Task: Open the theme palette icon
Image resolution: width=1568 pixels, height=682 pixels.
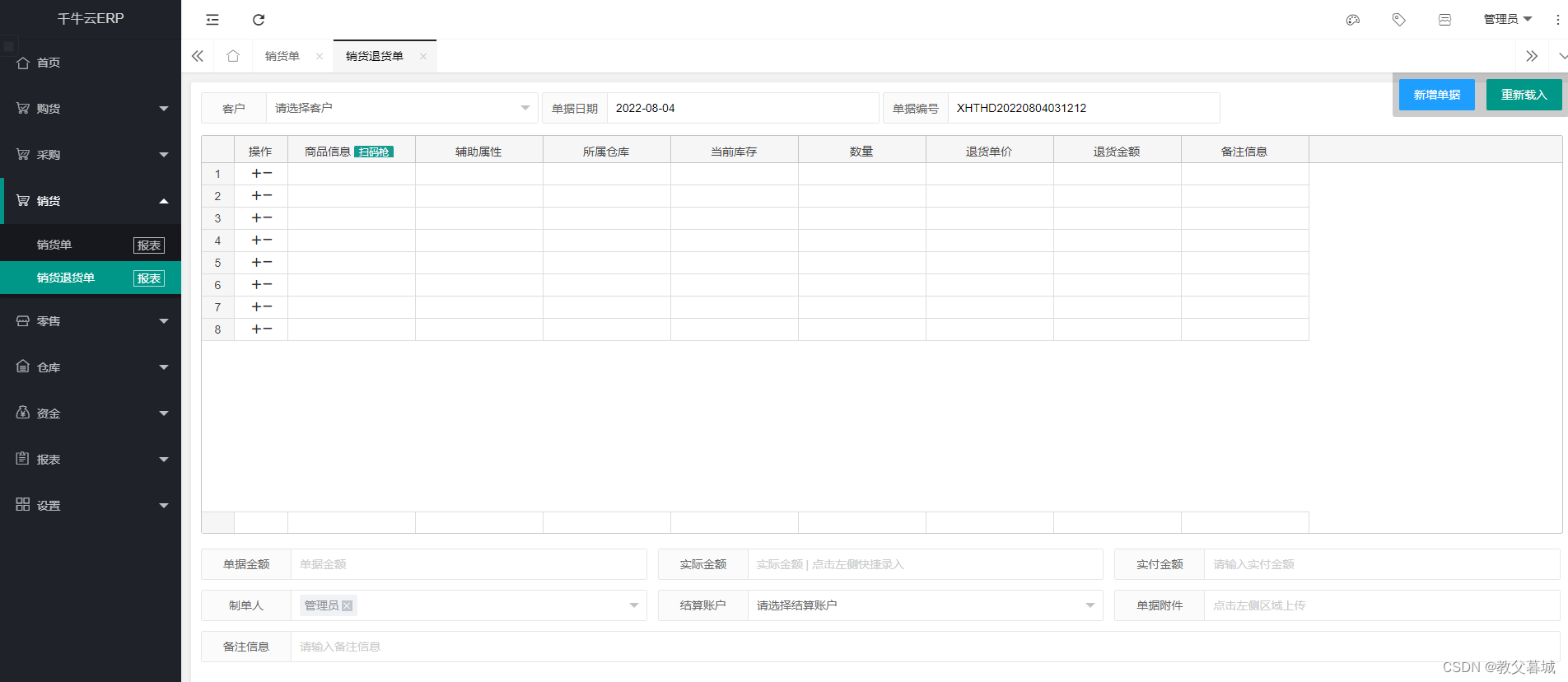Action: coord(1352,20)
